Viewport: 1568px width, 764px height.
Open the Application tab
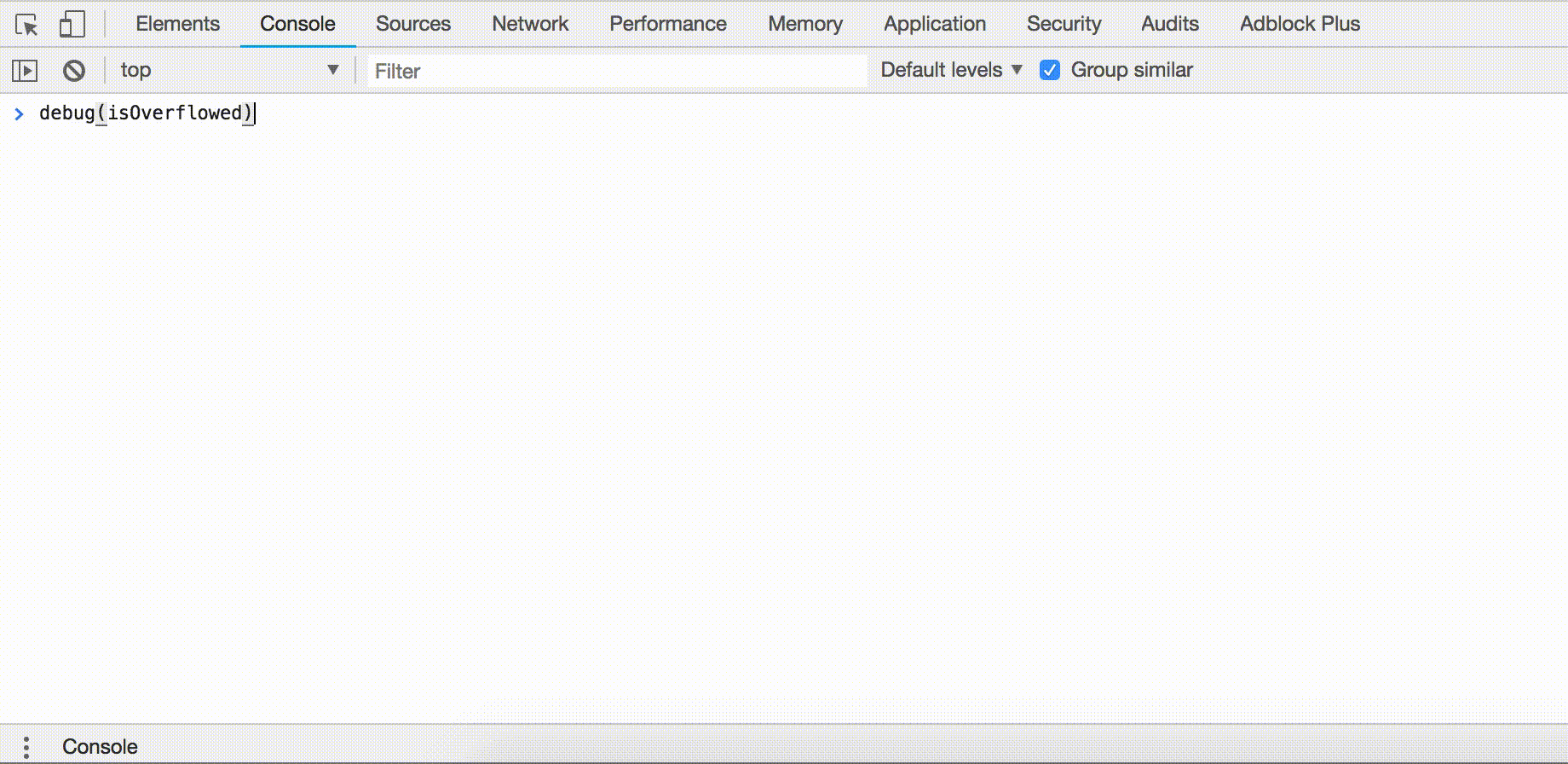pos(935,24)
